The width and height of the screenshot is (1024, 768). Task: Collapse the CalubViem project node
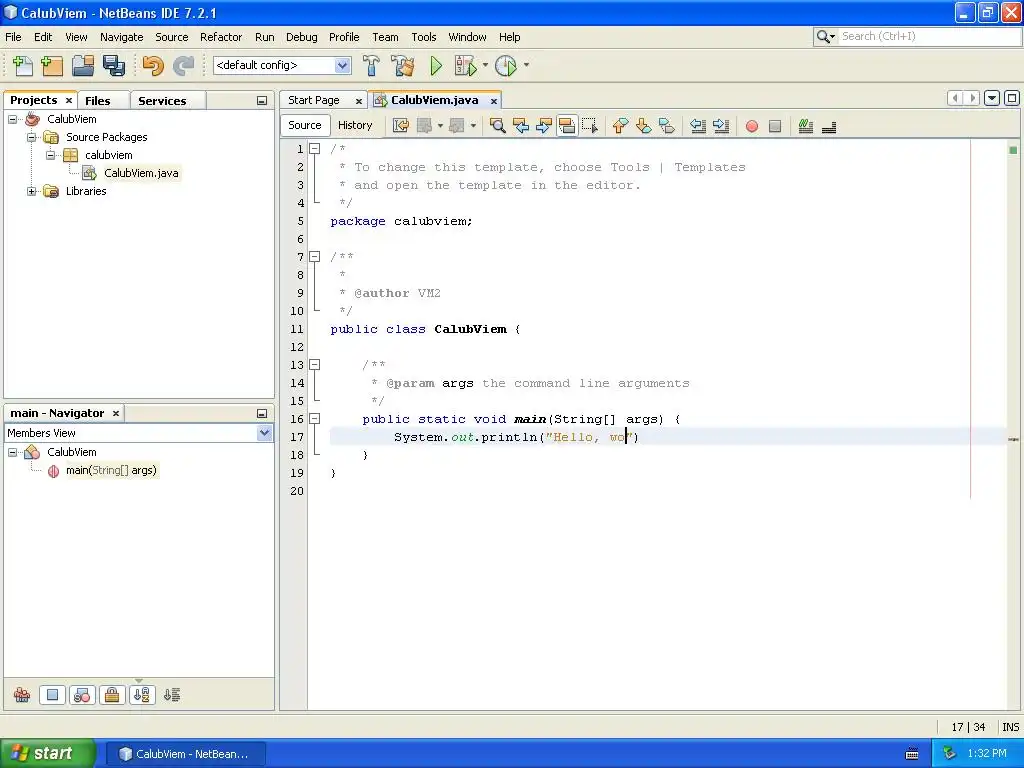(12, 120)
